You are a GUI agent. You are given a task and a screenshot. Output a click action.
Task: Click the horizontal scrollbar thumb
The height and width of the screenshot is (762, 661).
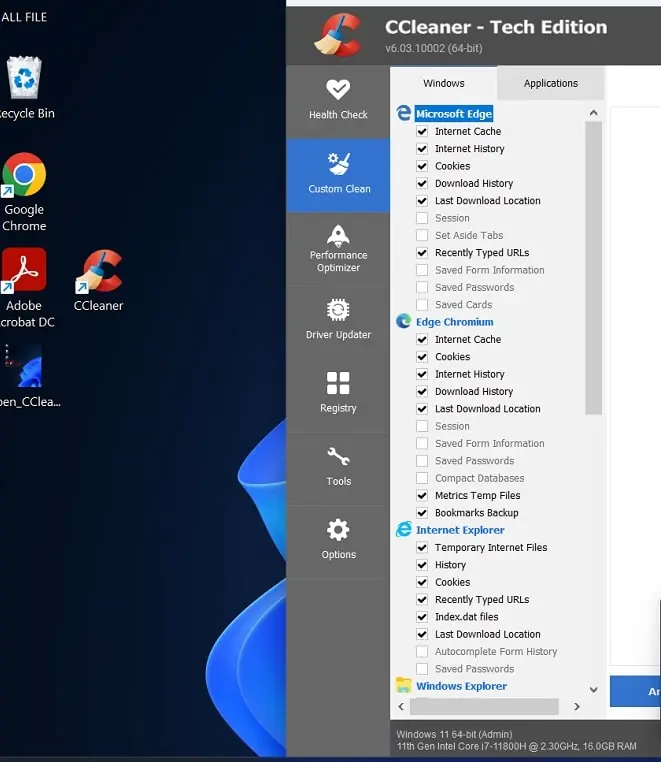(x=484, y=706)
